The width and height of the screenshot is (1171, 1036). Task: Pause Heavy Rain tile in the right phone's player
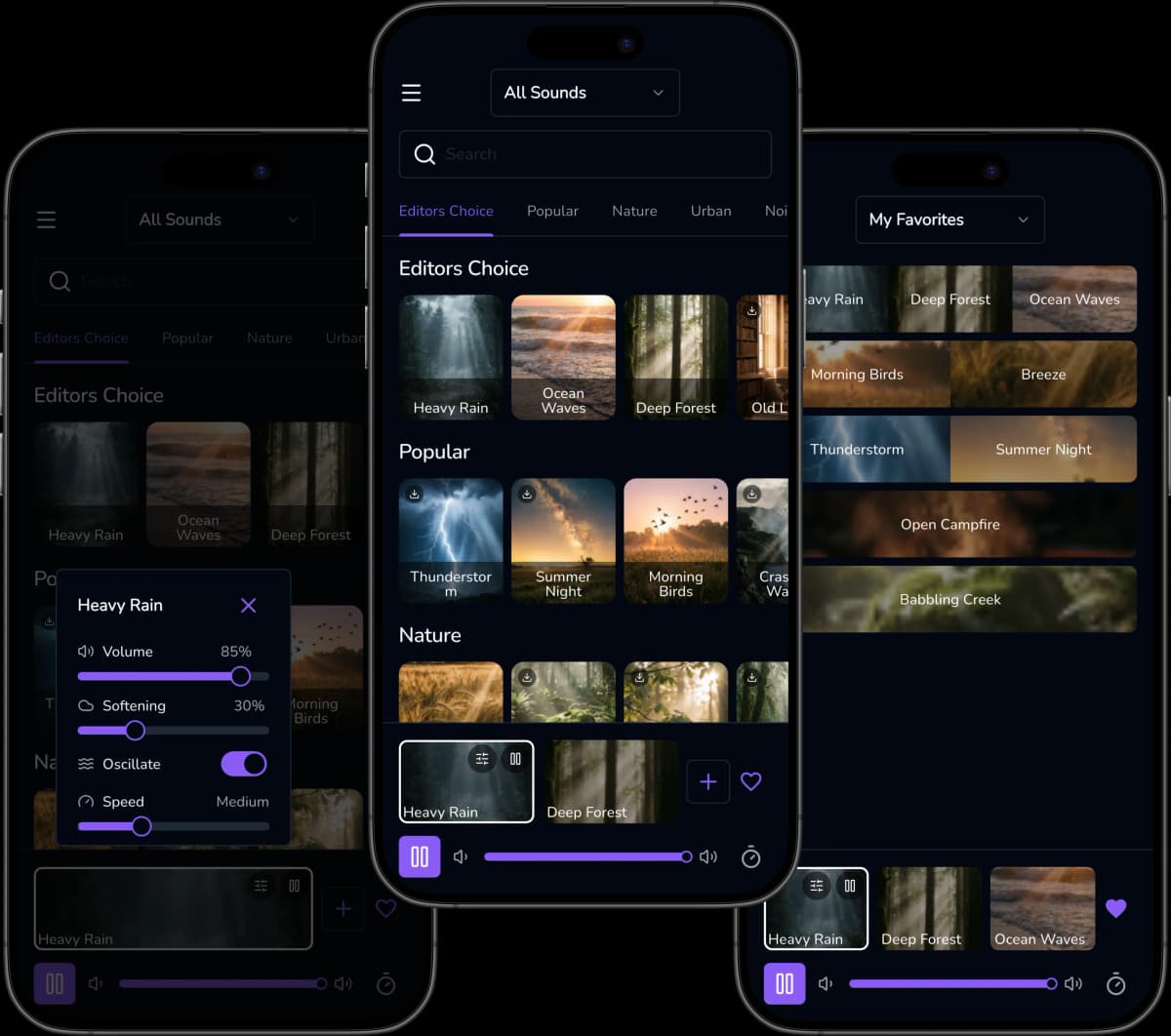(849, 886)
